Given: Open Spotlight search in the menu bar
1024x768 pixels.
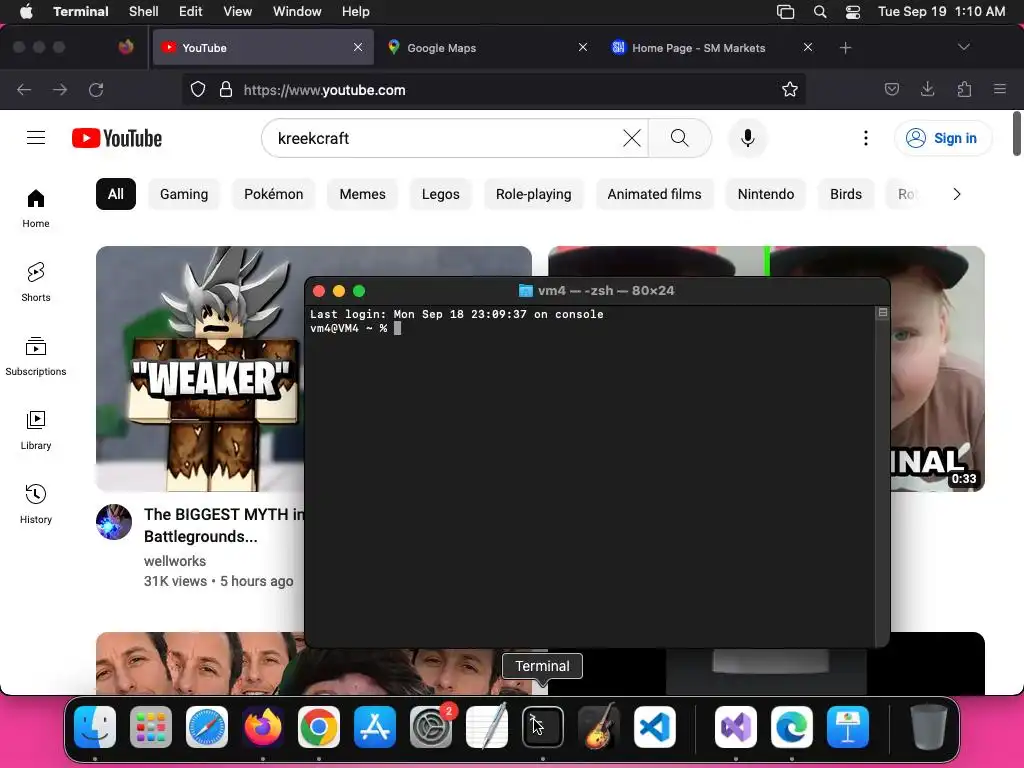Looking at the screenshot, I should point(820,11).
